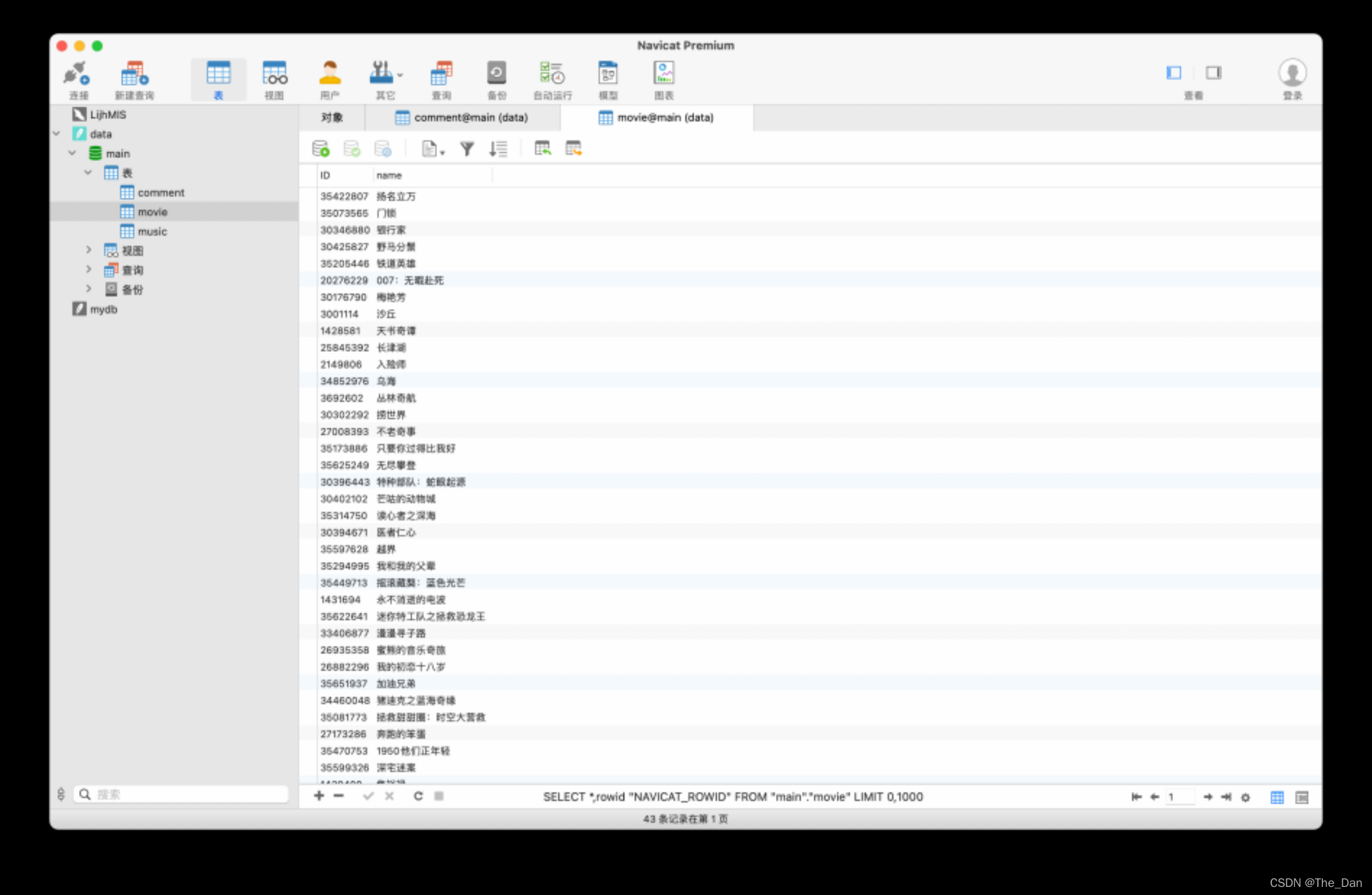
Task: Open the text/memo document dropdown icon
Action: click(x=433, y=149)
